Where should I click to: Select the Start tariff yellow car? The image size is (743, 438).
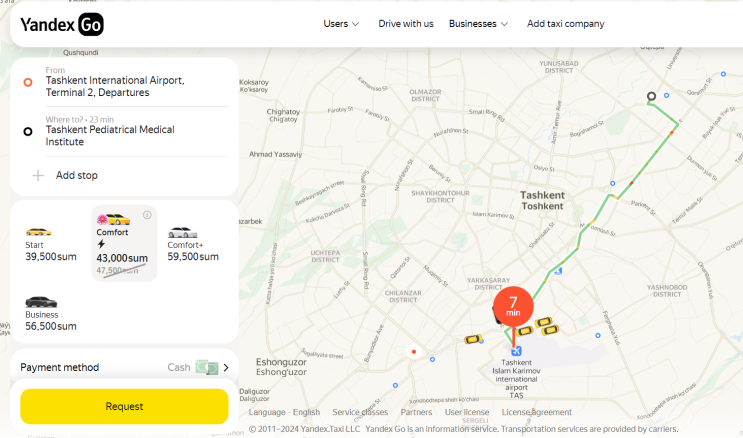[39, 232]
